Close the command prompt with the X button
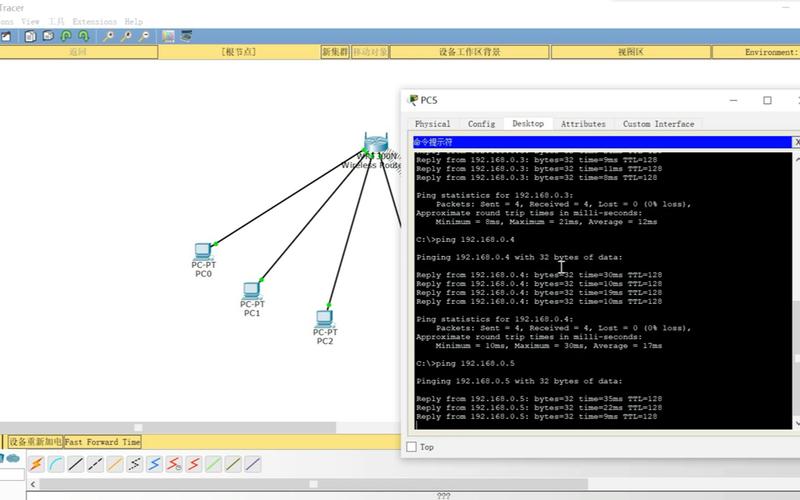The image size is (800, 500). [x=796, y=143]
